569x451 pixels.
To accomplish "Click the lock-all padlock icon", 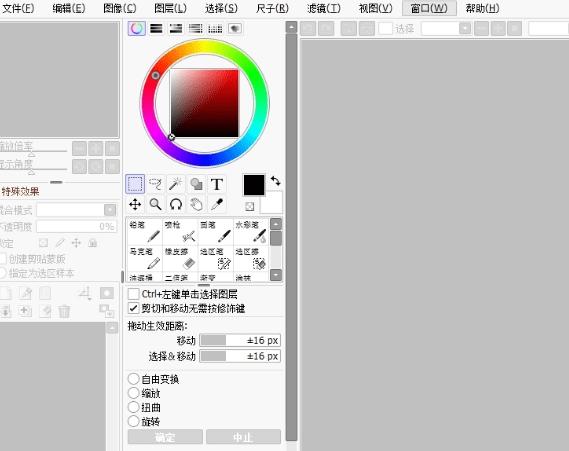I will point(93,243).
